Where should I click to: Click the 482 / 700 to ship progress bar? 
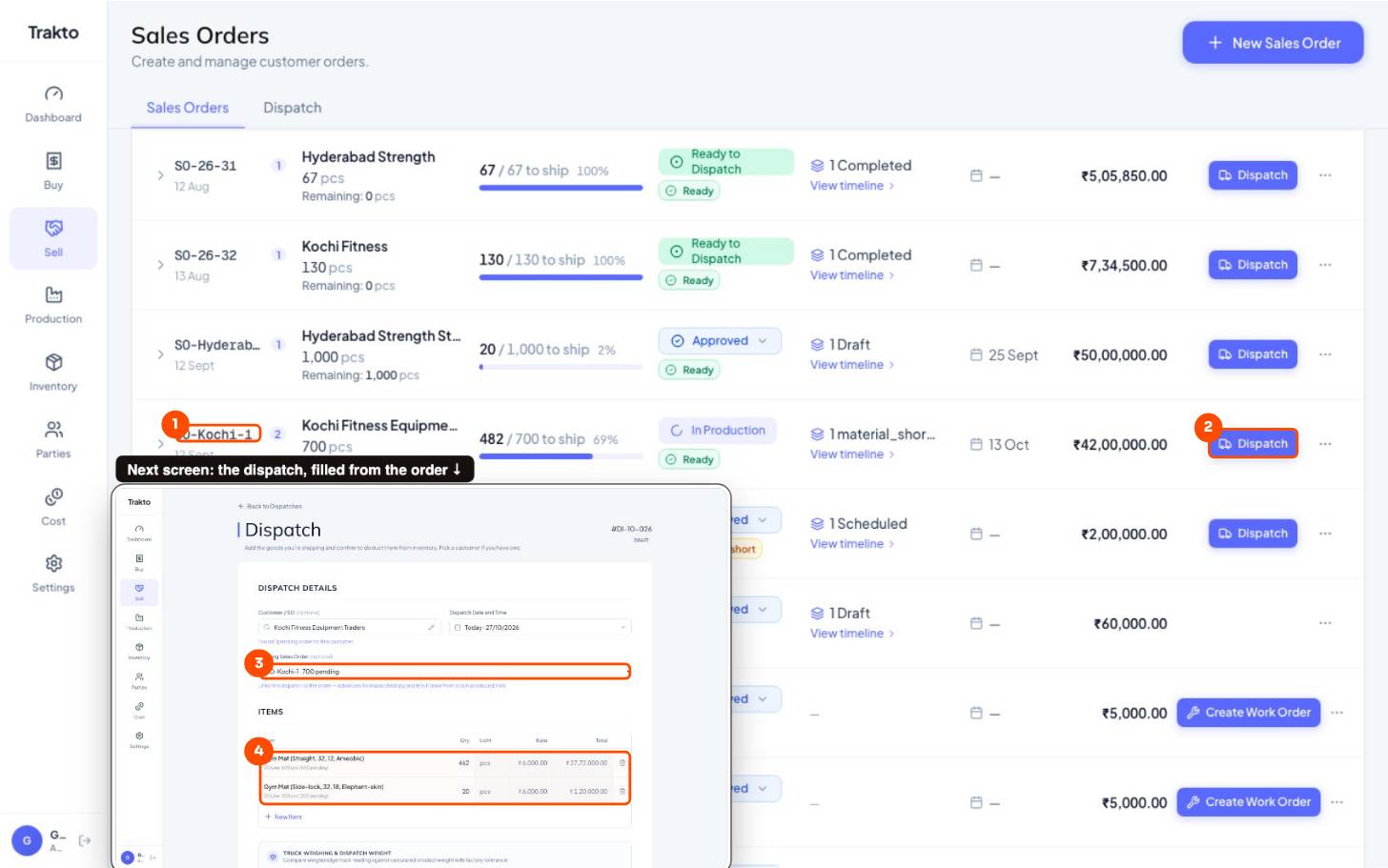[x=561, y=456]
